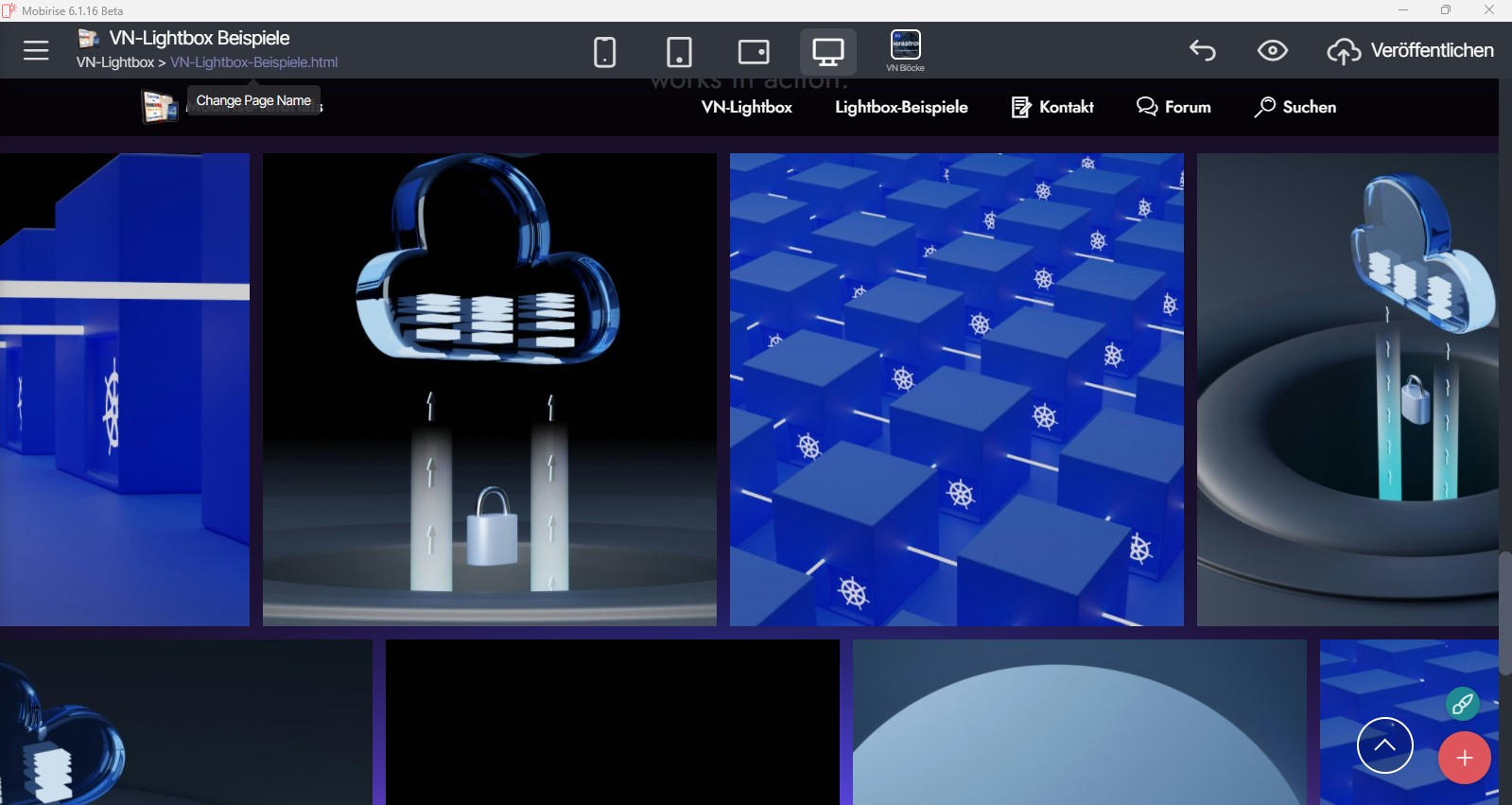Open the Forum nav menu item
The width and height of the screenshot is (1512, 805).
[1173, 107]
